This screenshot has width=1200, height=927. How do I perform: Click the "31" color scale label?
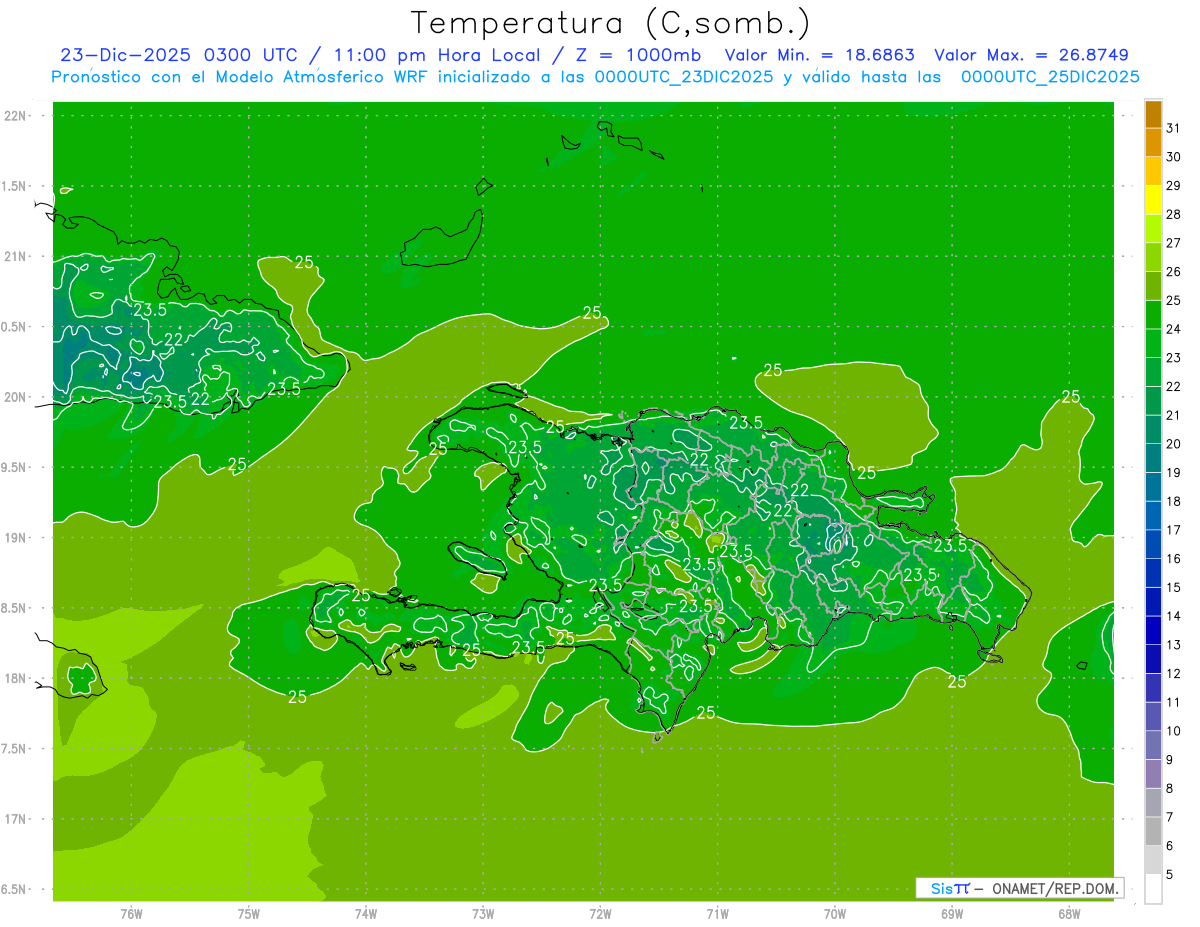tap(1174, 128)
